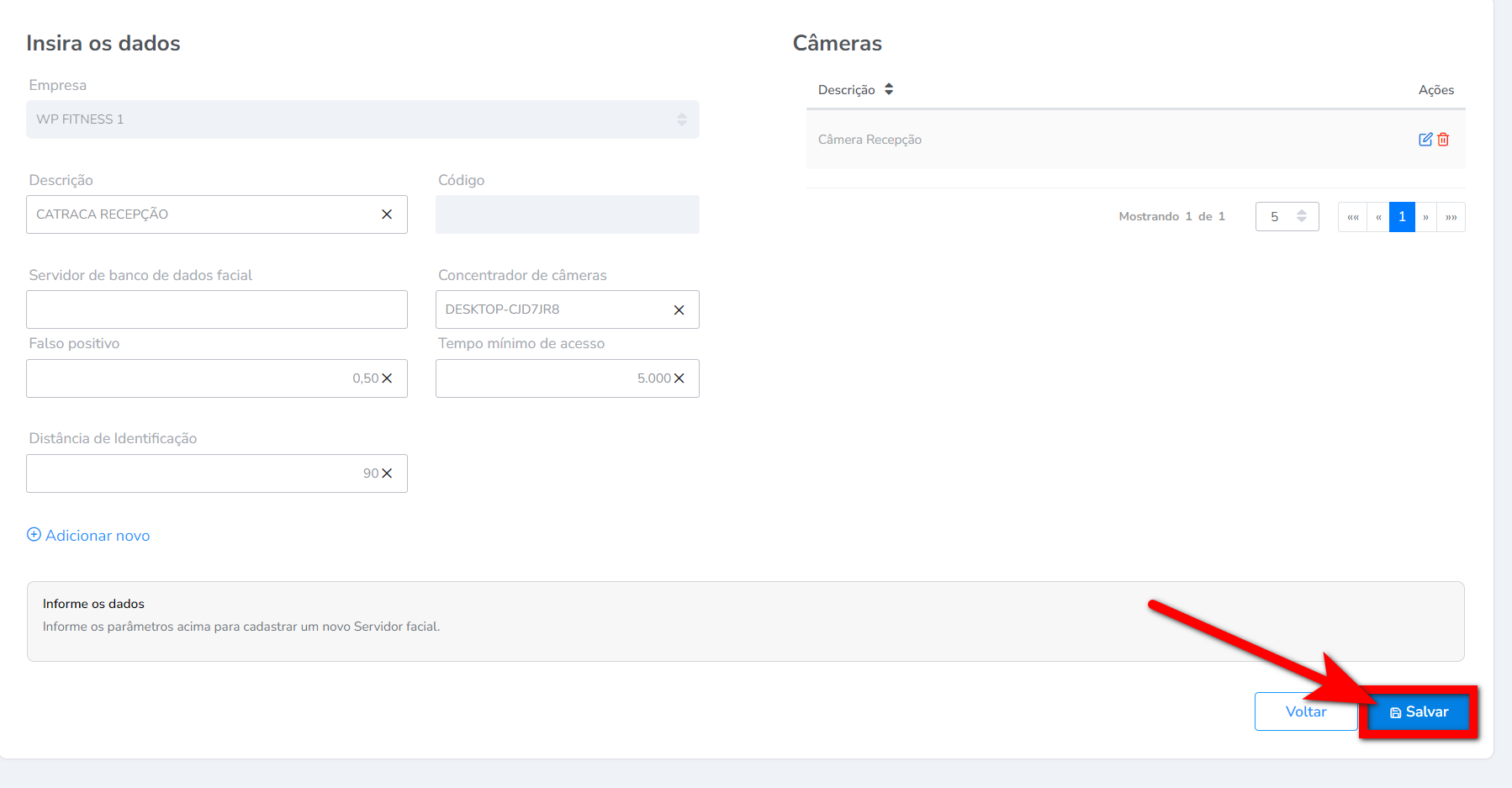
Task: Delete Câmera Recepção with trash icon
Action: point(1443,140)
